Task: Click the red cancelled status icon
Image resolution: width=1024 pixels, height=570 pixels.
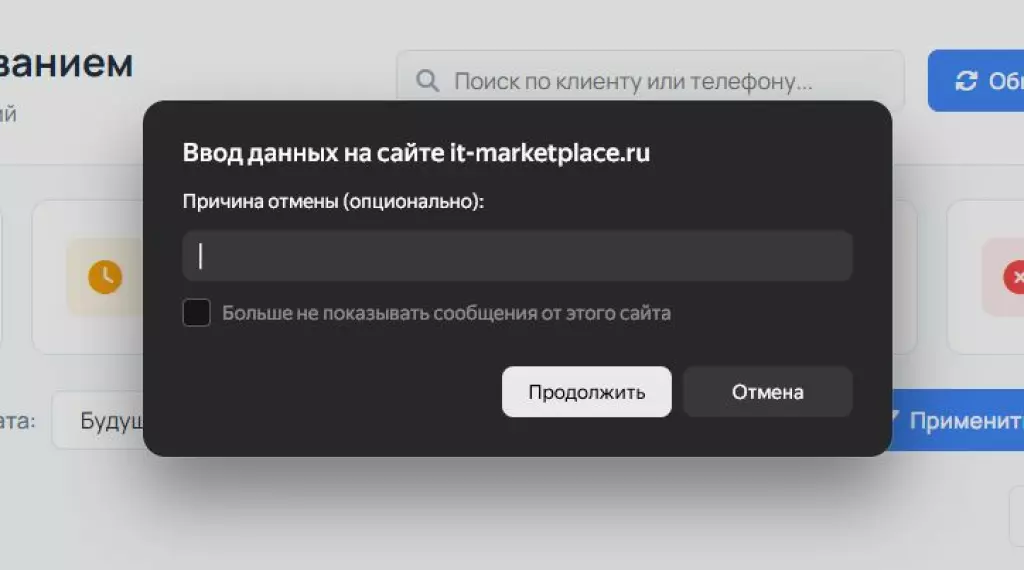Action: [x=1016, y=277]
